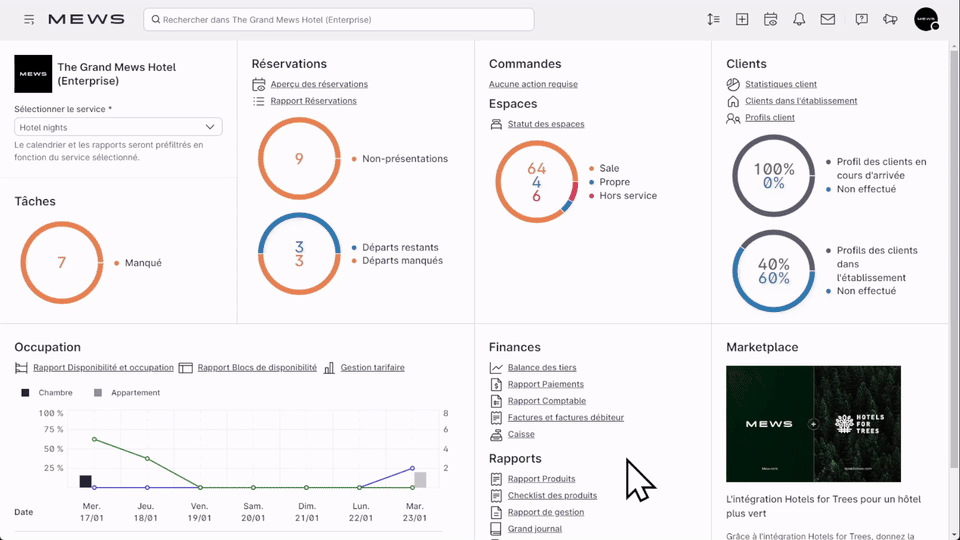Click the Espaces donut with 64 Sale
Viewport: 960px width, 540px height.
coord(536,182)
